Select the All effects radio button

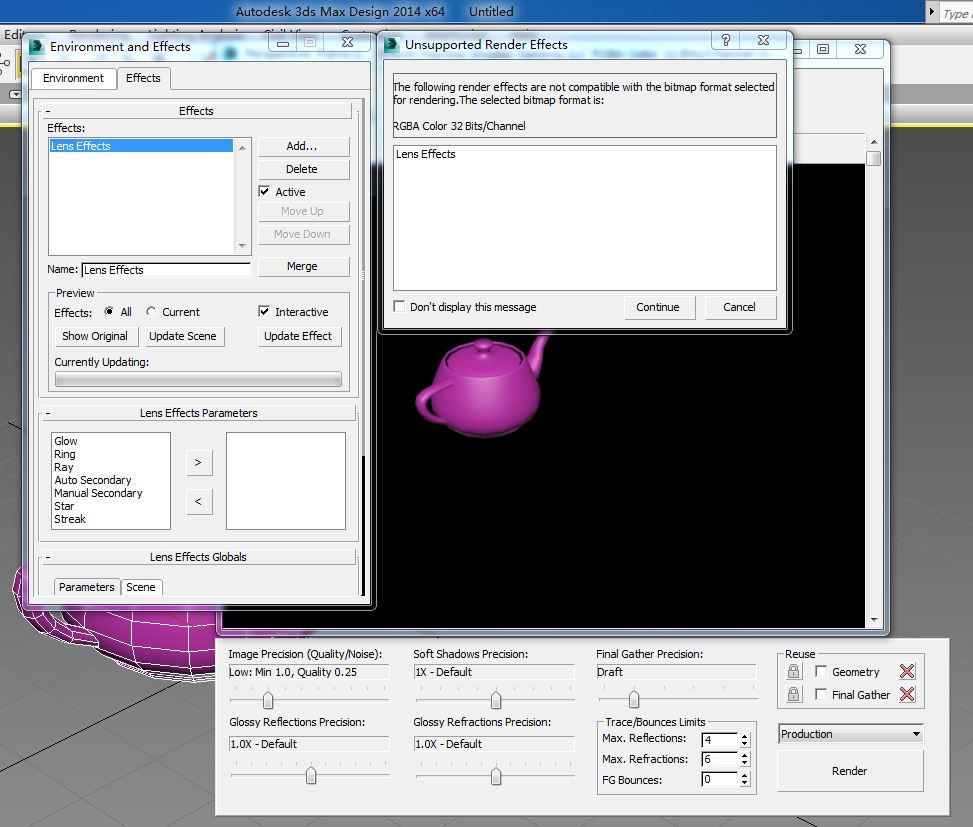click(109, 311)
